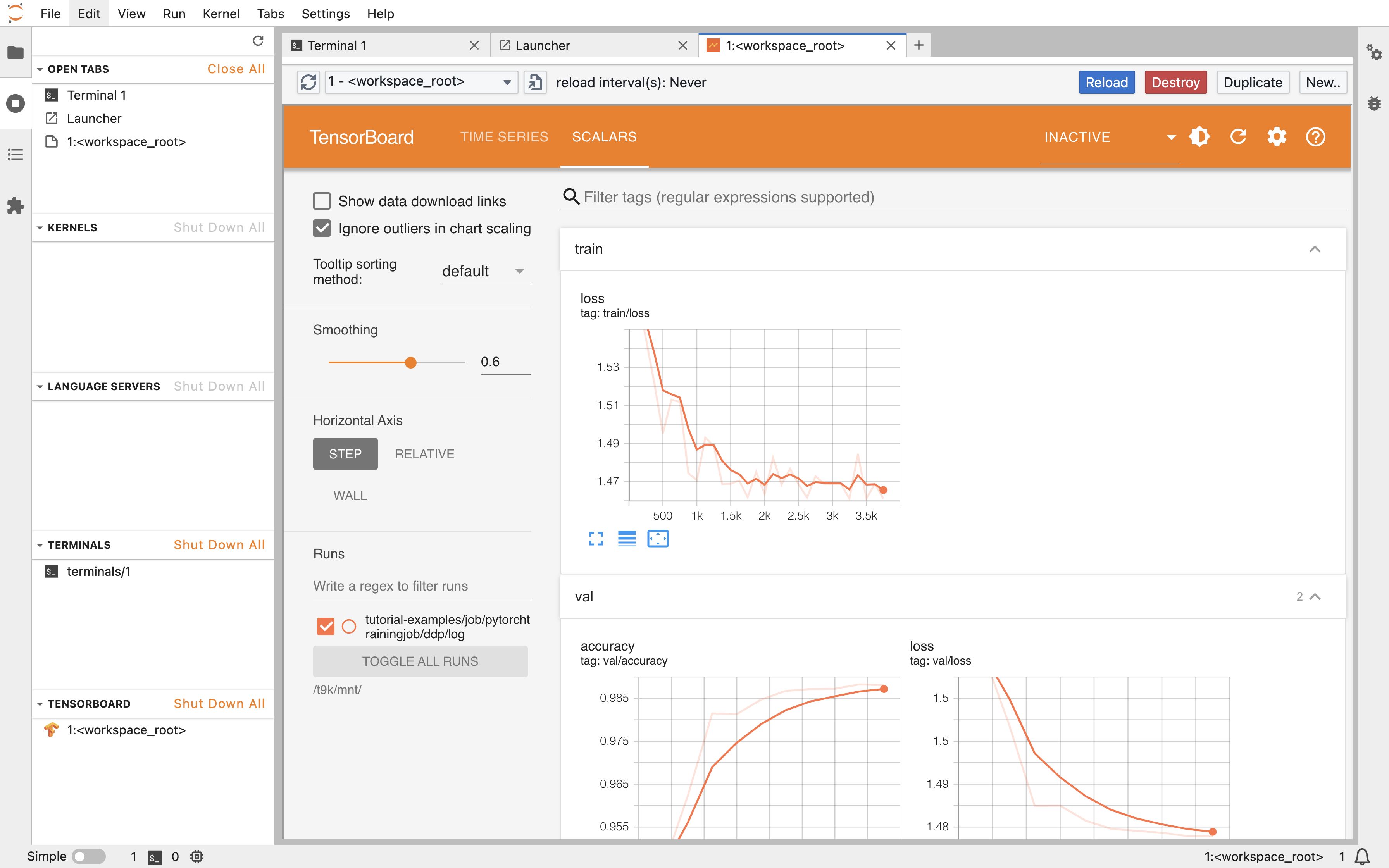The image size is (1389, 868).
Task: Open the Debugger bug icon in right sidebar
Action: (x=1374, y=103)
